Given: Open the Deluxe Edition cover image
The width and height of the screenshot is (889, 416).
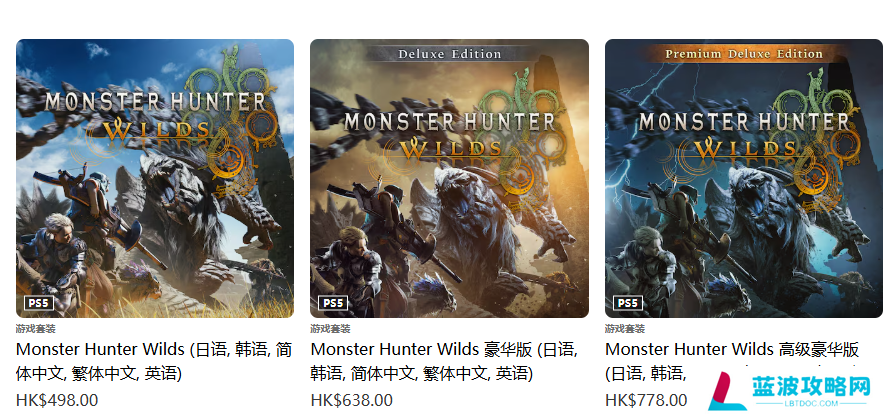Looking at the screenshot, I should coord(449,178).
